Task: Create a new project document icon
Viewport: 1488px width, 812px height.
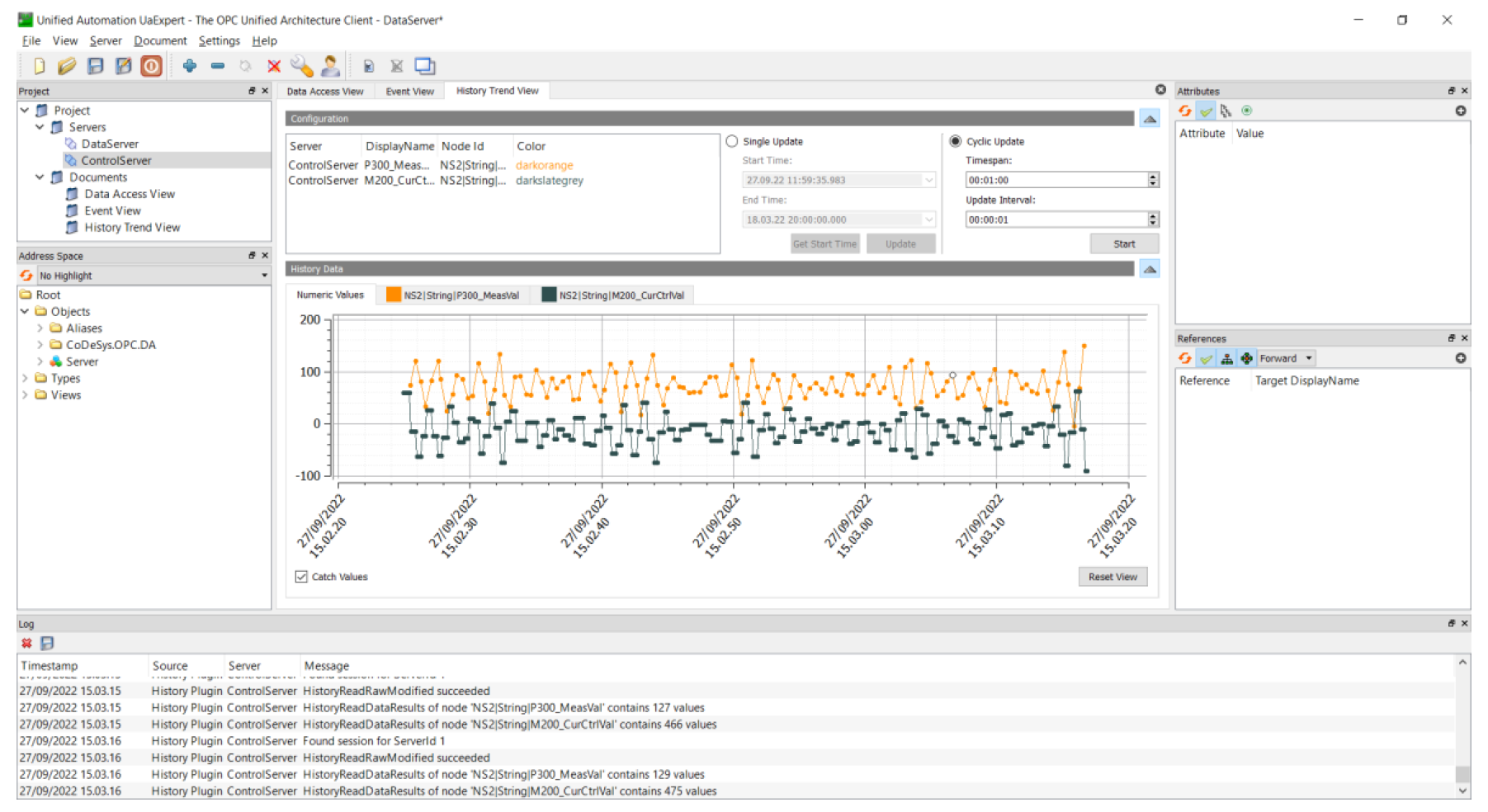Action: (39, 66)
